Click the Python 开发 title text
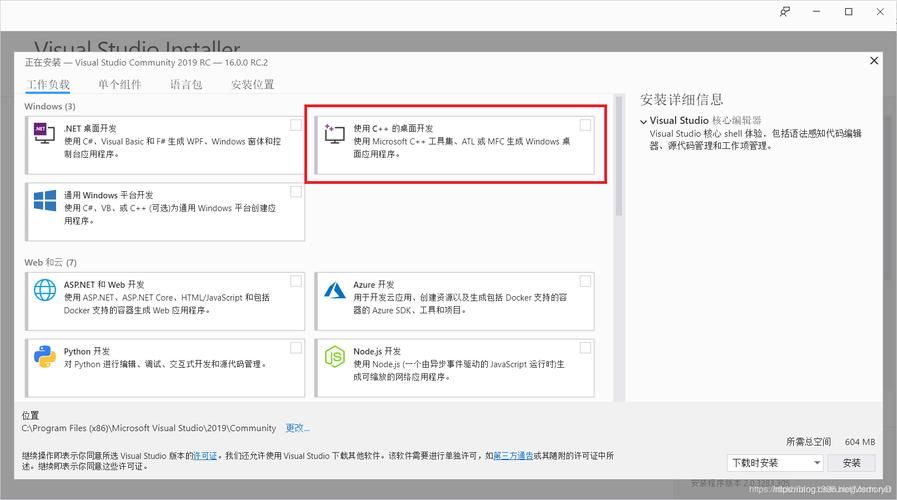 coord(86,351)
